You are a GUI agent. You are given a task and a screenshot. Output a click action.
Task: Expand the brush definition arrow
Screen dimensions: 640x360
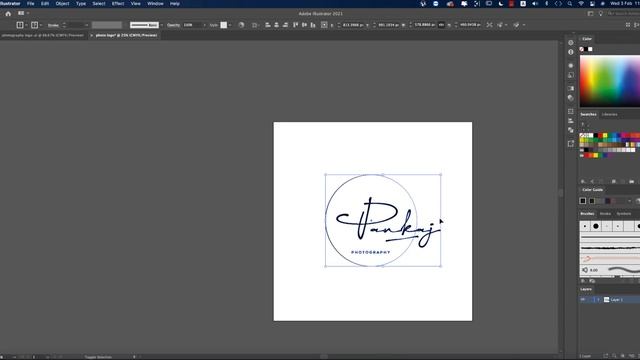pos(162,25)
